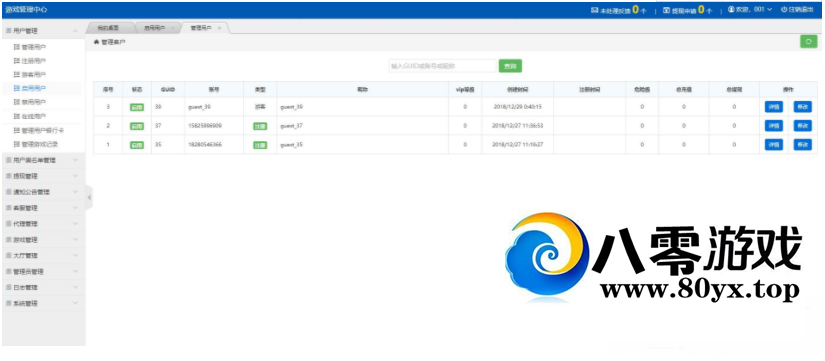Click the home icon in the breadcrumb

point(96,42)
